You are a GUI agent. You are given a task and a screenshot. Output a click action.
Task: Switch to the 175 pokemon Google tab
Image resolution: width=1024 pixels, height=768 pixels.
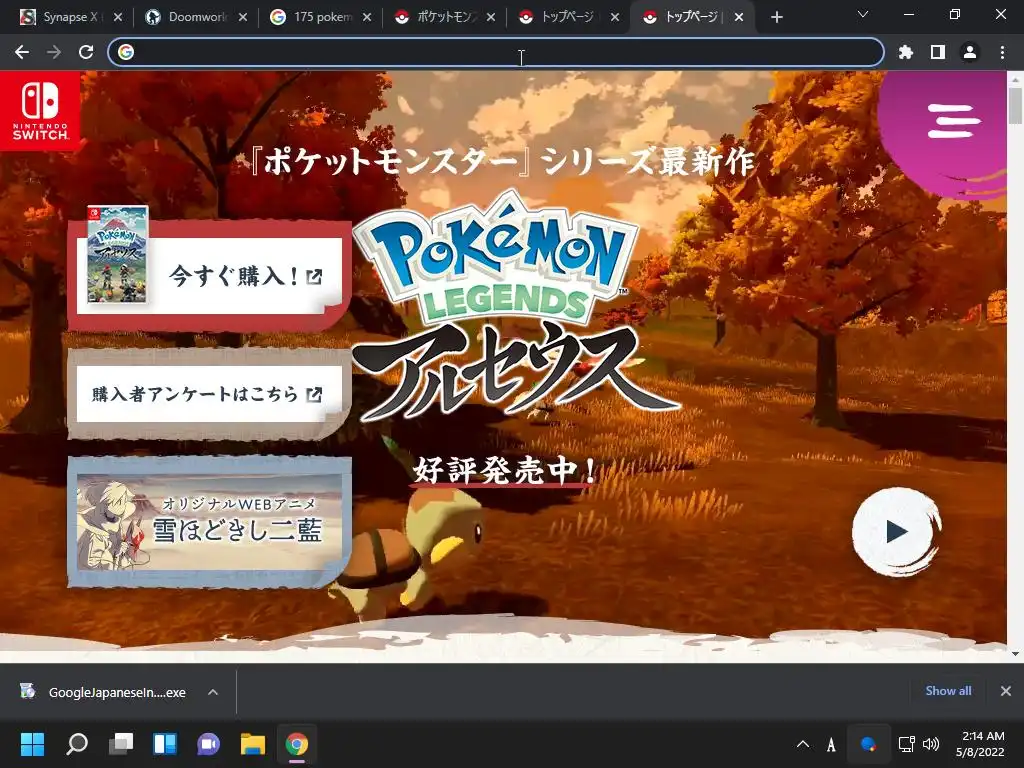(x=321, y=17)
